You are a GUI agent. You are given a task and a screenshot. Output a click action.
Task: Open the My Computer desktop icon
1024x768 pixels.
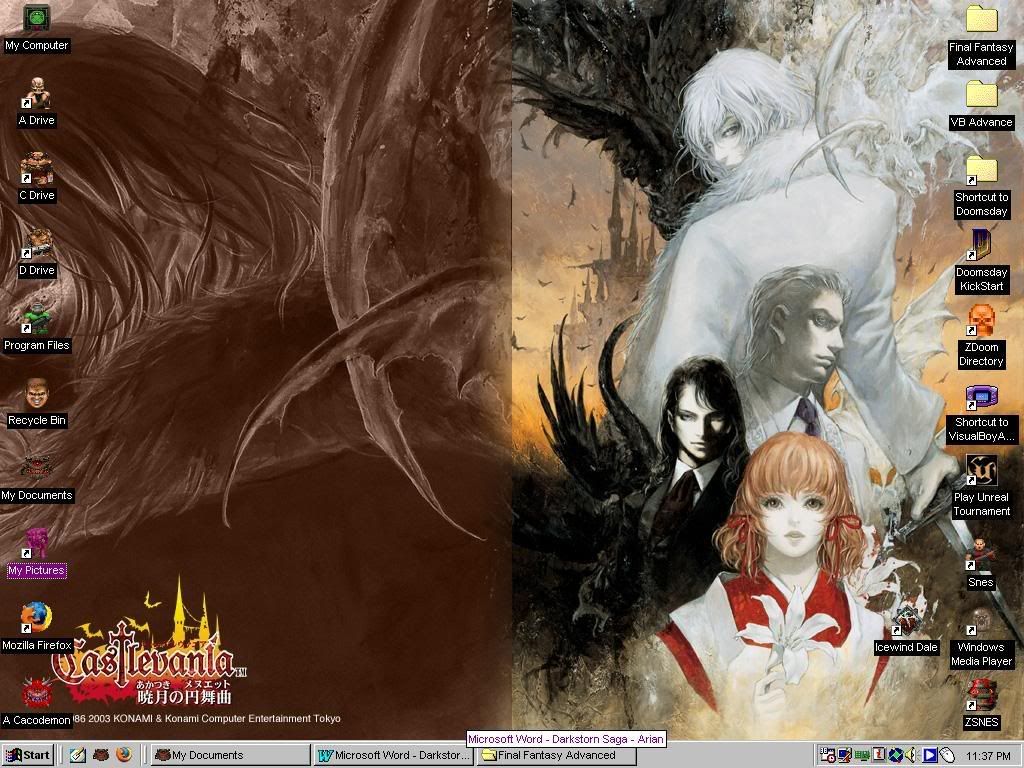coord(37,29)
